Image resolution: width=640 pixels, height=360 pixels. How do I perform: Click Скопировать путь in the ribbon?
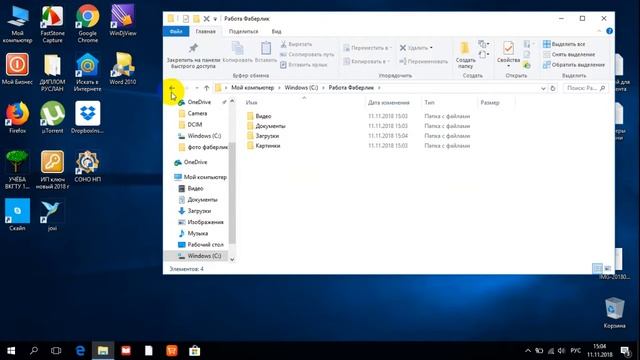307,54
